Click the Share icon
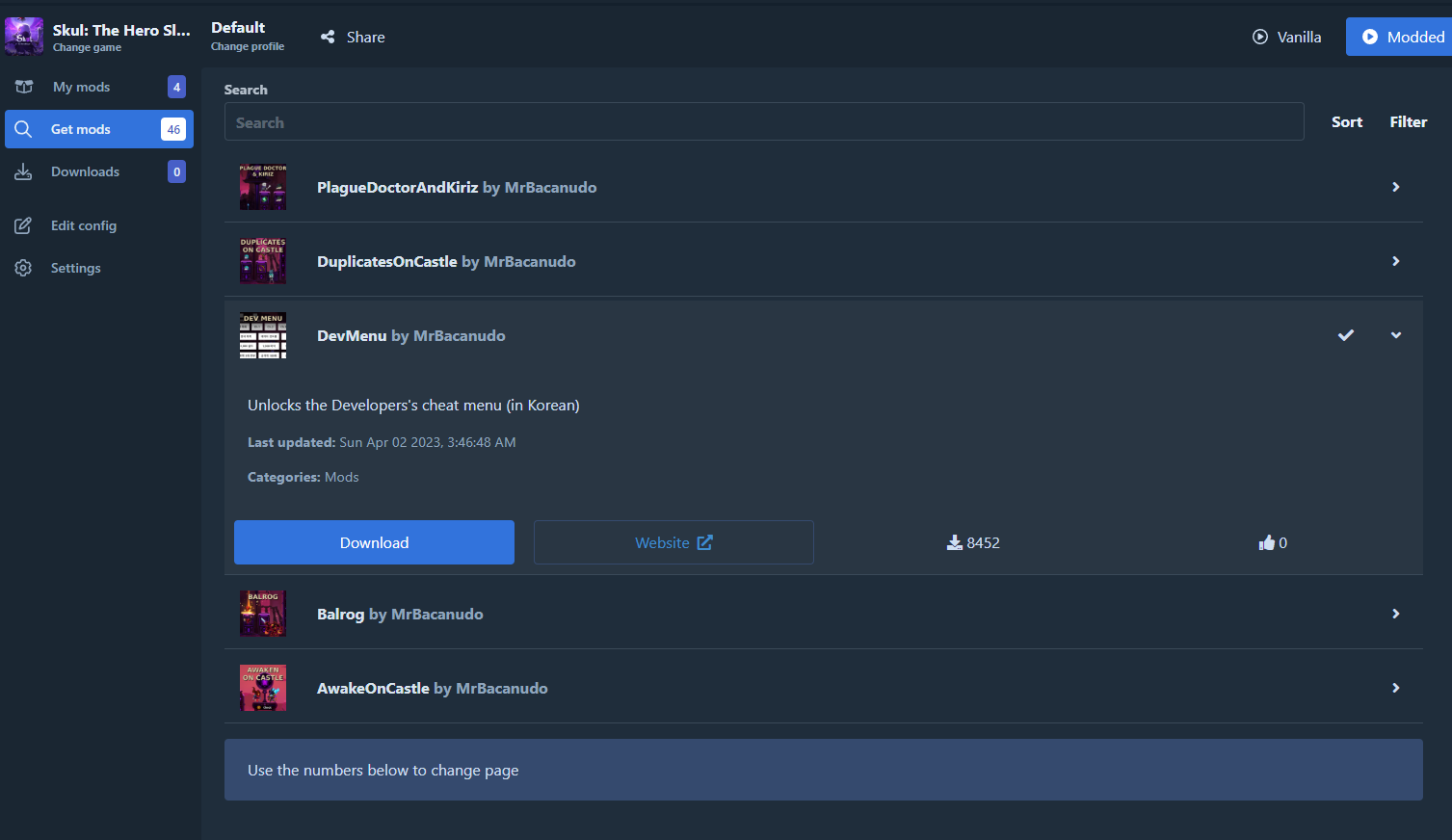 click(328, 37)
